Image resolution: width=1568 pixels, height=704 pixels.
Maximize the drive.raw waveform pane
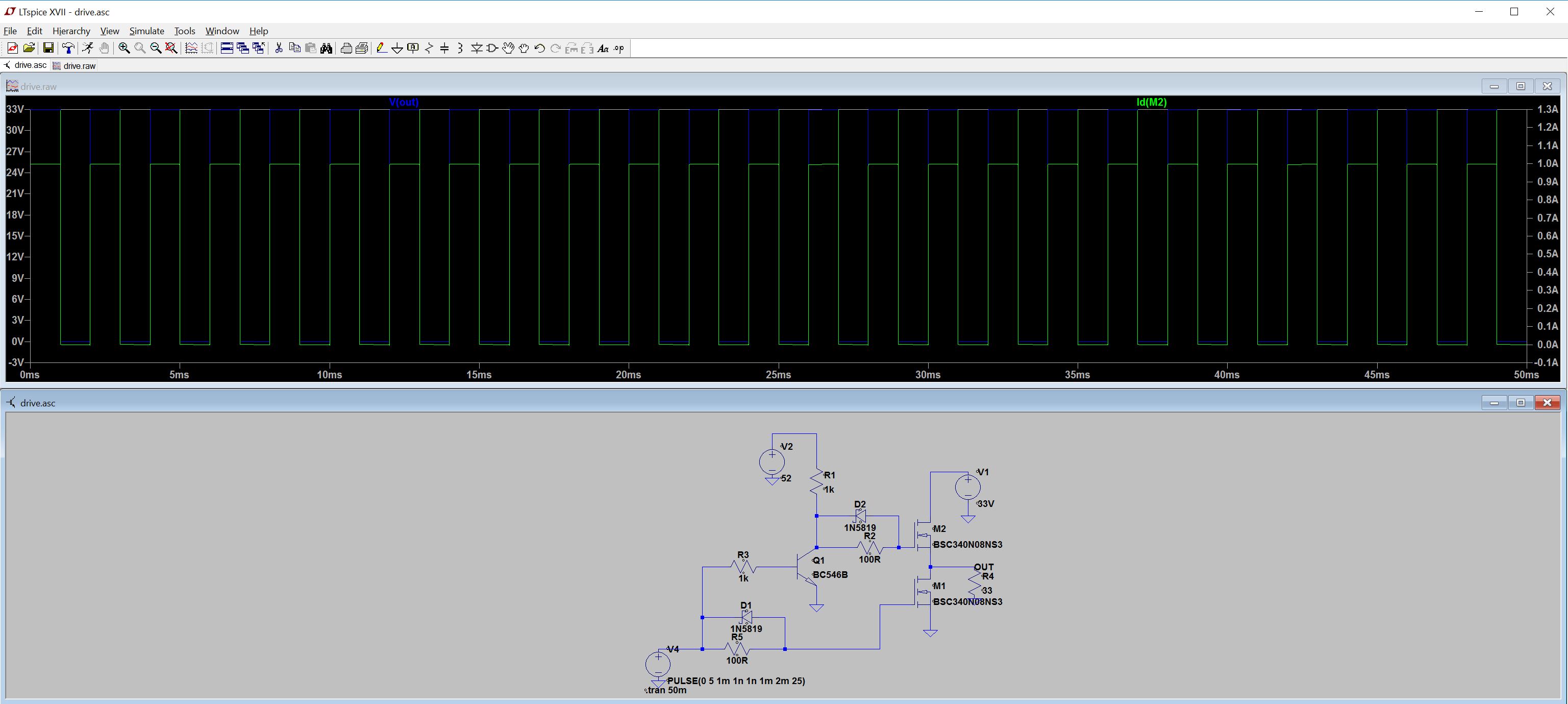coord(1521,86)
